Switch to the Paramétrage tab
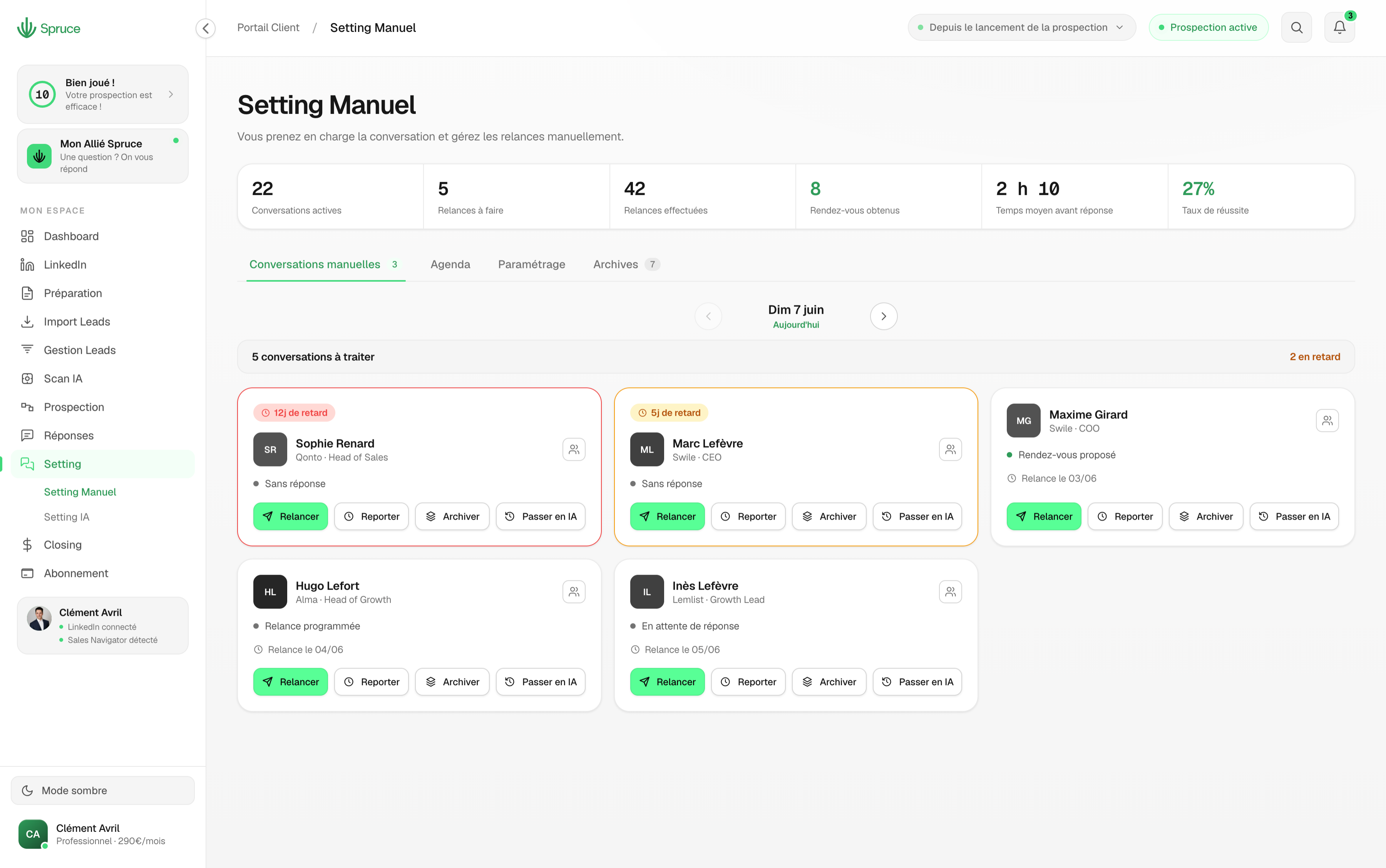Viewport: 1386px width, 868px height. coord(532,265)
